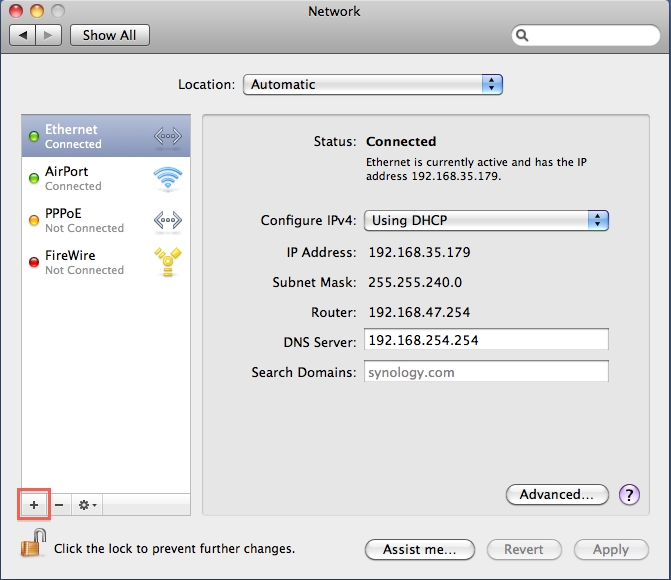Open the purple help question mark button

[629, 495]
